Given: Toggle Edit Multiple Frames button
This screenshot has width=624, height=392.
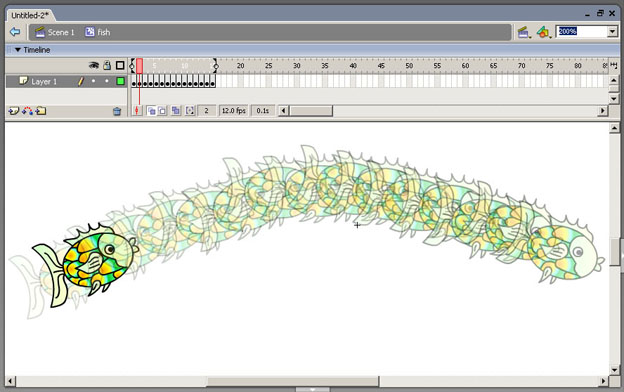Looking at the screenshot, I should [176, 111].
